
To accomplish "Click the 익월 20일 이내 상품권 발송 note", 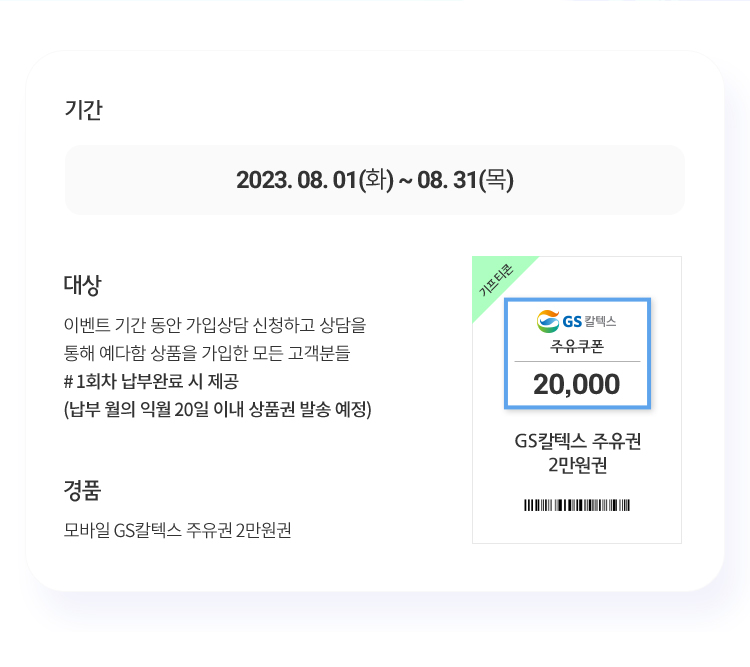I will click(x=218, y=410).
